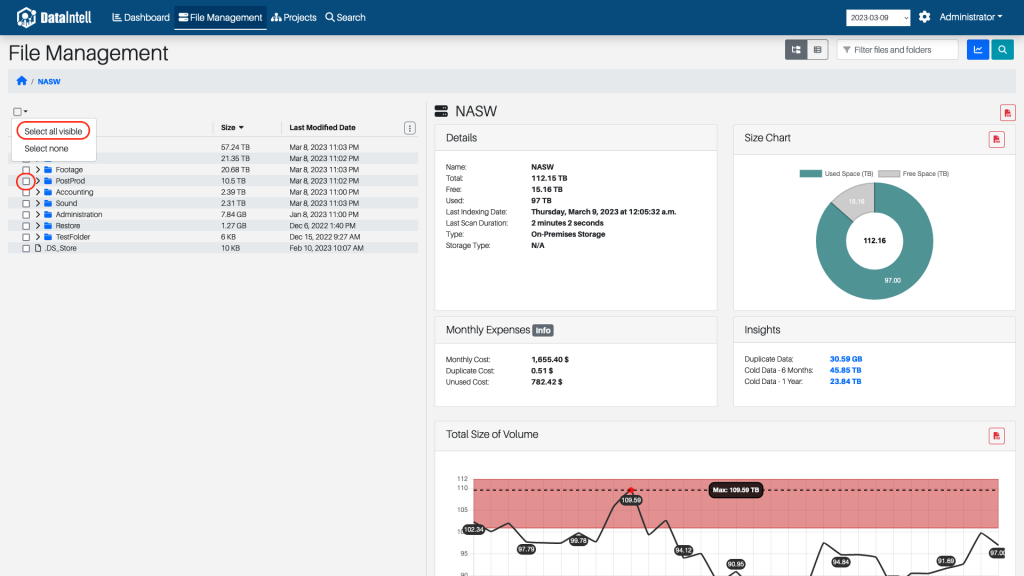Viewport: 1024px width, 576px height.
Task: Open Duplicate Data 30.59 GB link
Action: tap(846, 359)
